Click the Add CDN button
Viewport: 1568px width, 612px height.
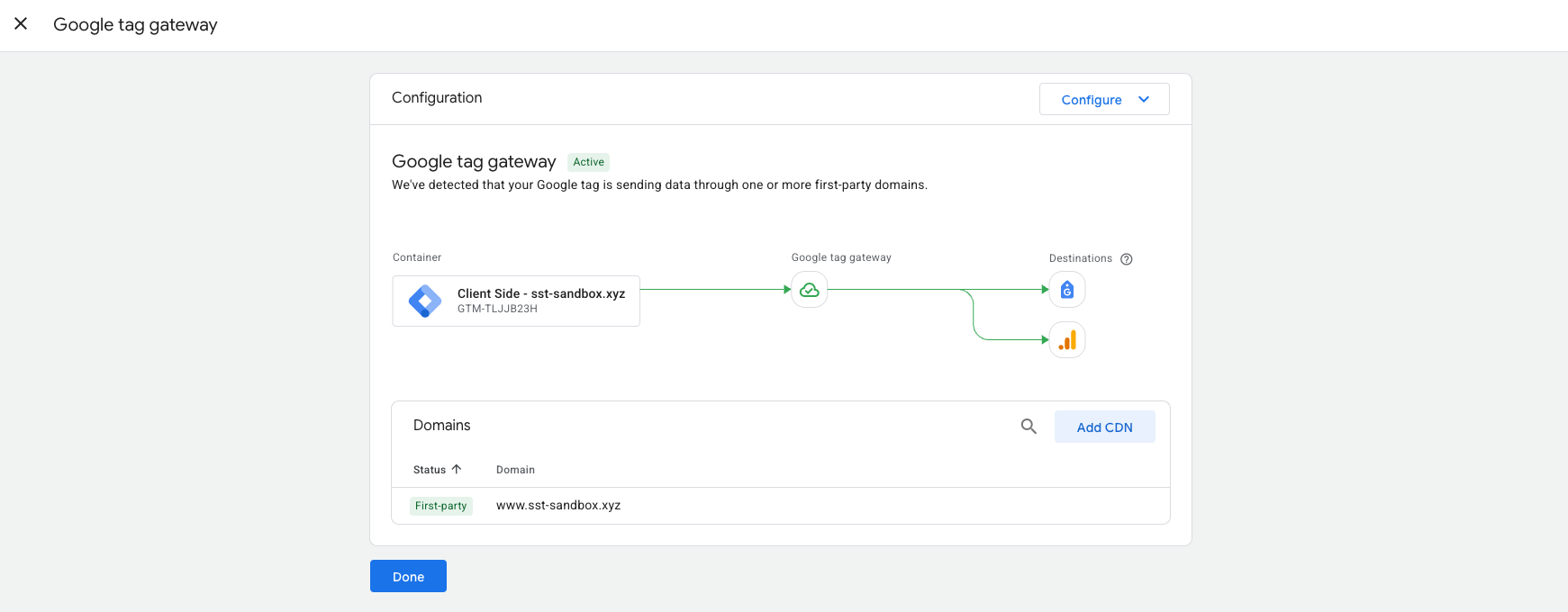click(x=1105, y=427)
